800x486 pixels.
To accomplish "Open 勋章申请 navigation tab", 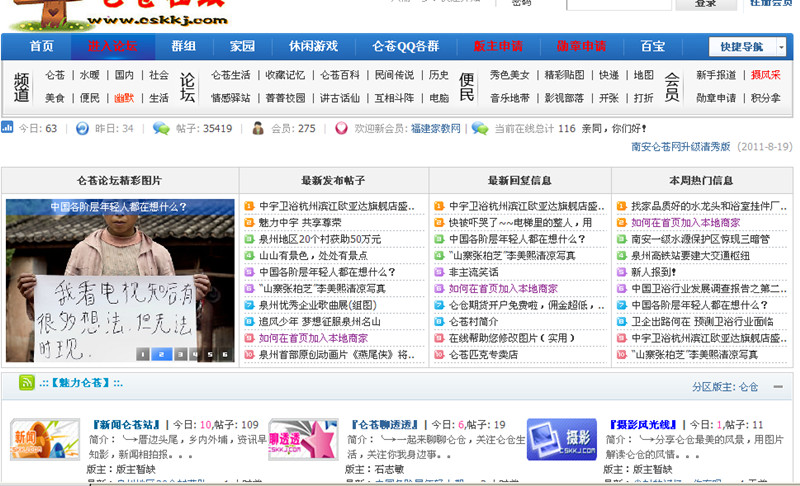I will click(x=581, y=46).
